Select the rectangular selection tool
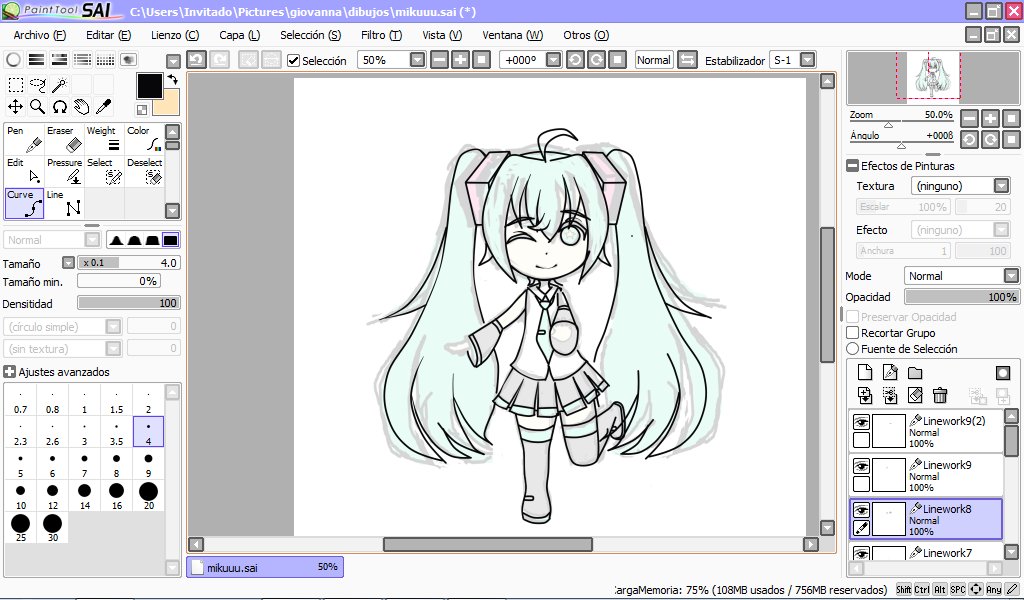The height and width of the screenshot is (600, 1024). [x=16, y=85]
